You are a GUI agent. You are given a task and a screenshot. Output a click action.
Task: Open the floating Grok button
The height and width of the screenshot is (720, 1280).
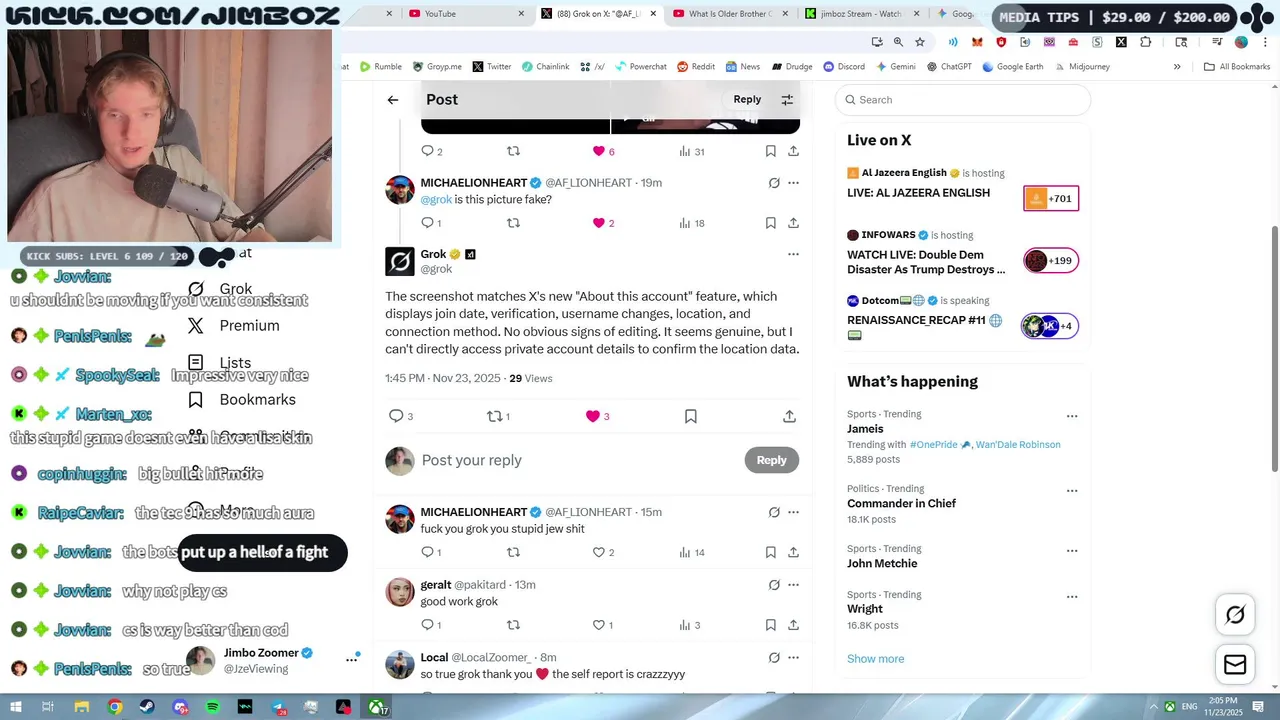click(1235, 615)
